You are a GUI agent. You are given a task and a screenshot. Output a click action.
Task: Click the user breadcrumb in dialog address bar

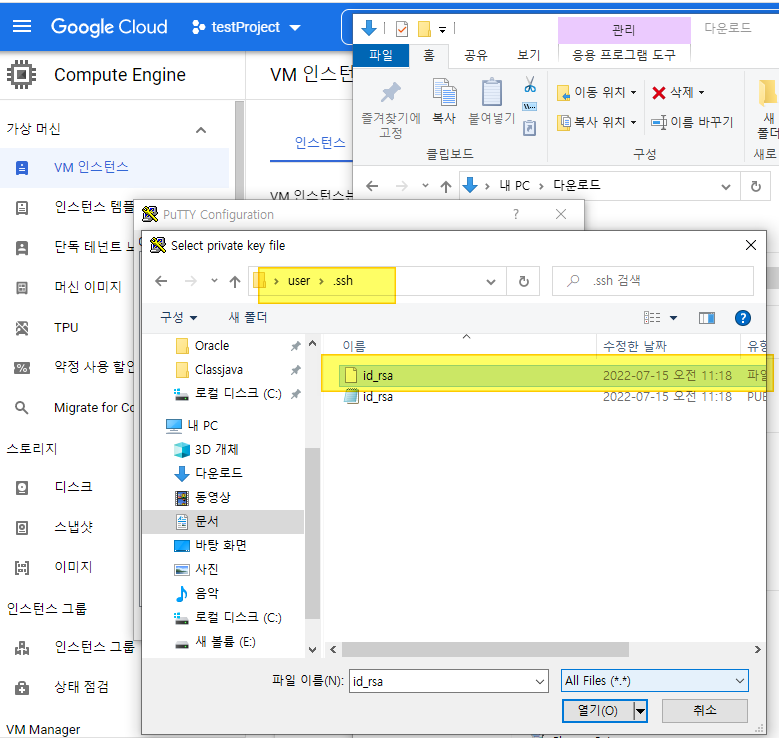point(299,281)
